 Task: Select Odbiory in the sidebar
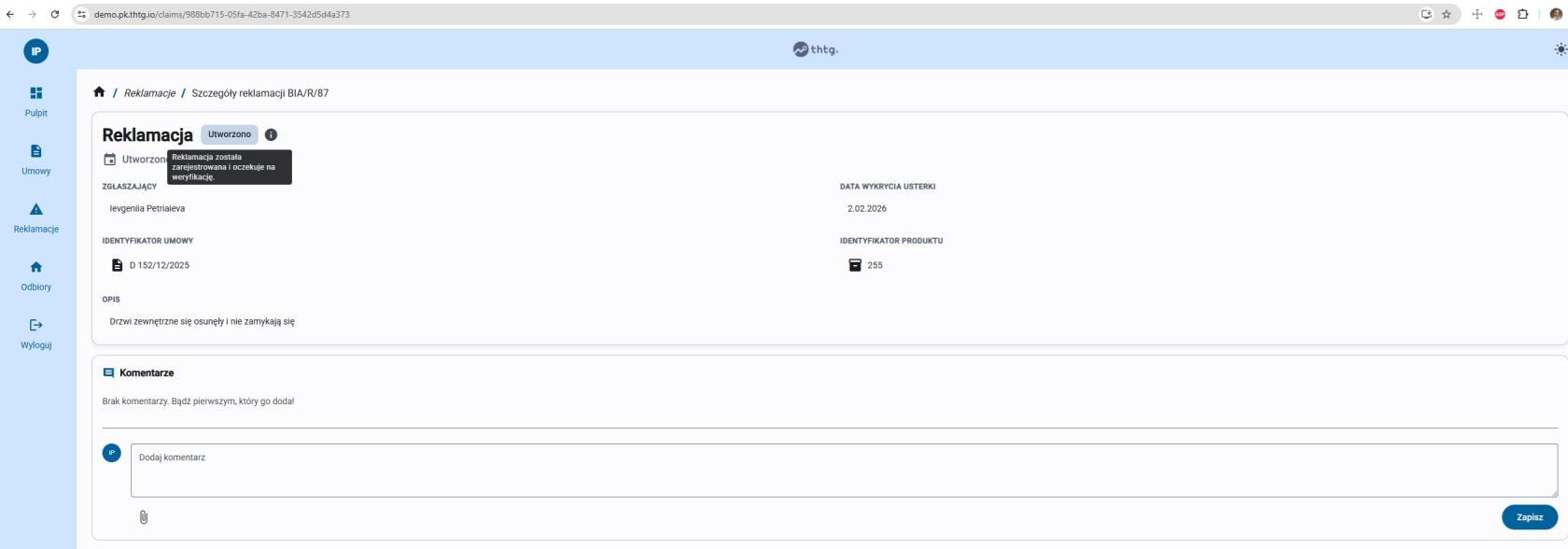[36, 275]
